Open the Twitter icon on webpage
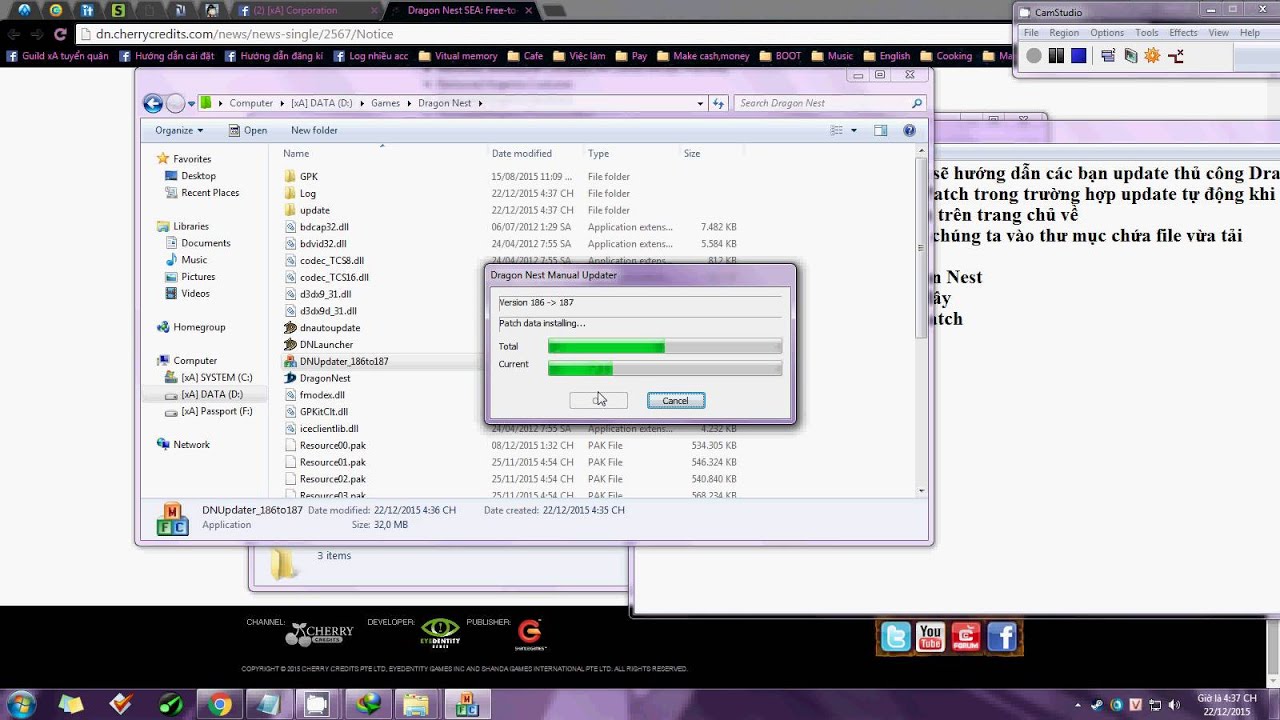1280x720 pixels. [x=896, y=637]
